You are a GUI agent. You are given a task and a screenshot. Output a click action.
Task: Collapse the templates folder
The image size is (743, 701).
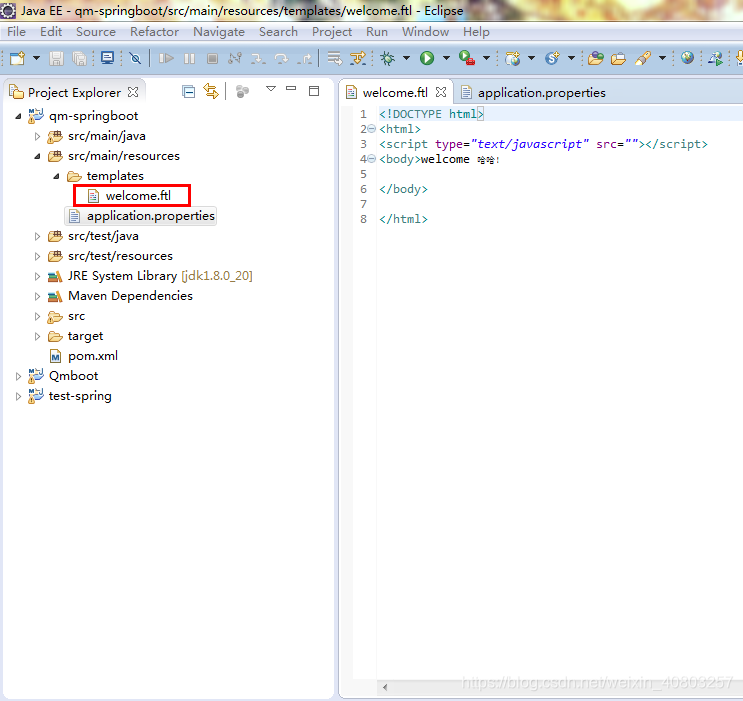tap(56, 176)
